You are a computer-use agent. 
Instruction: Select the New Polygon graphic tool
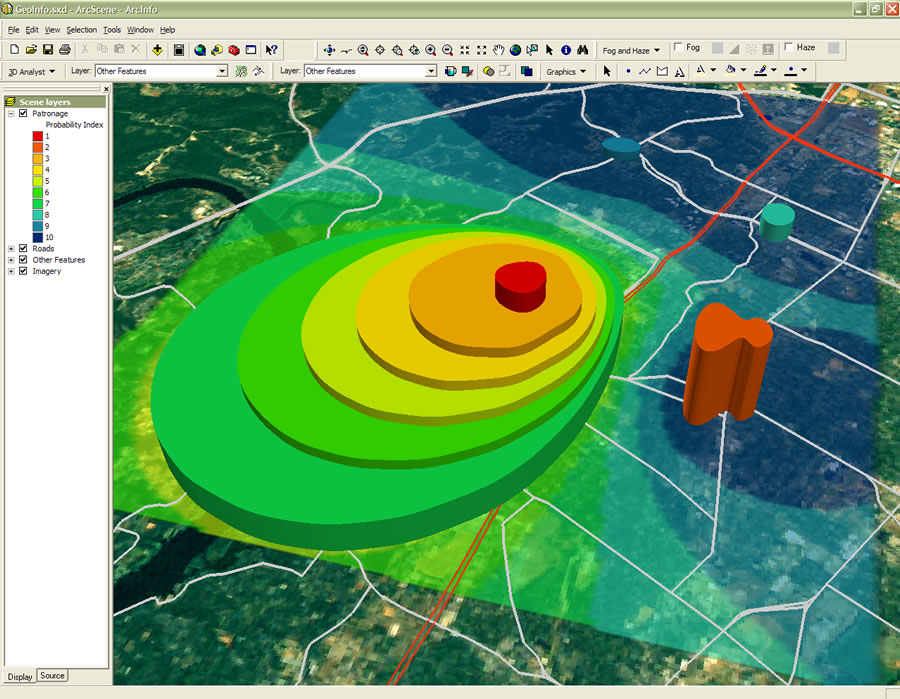[662, 71]
